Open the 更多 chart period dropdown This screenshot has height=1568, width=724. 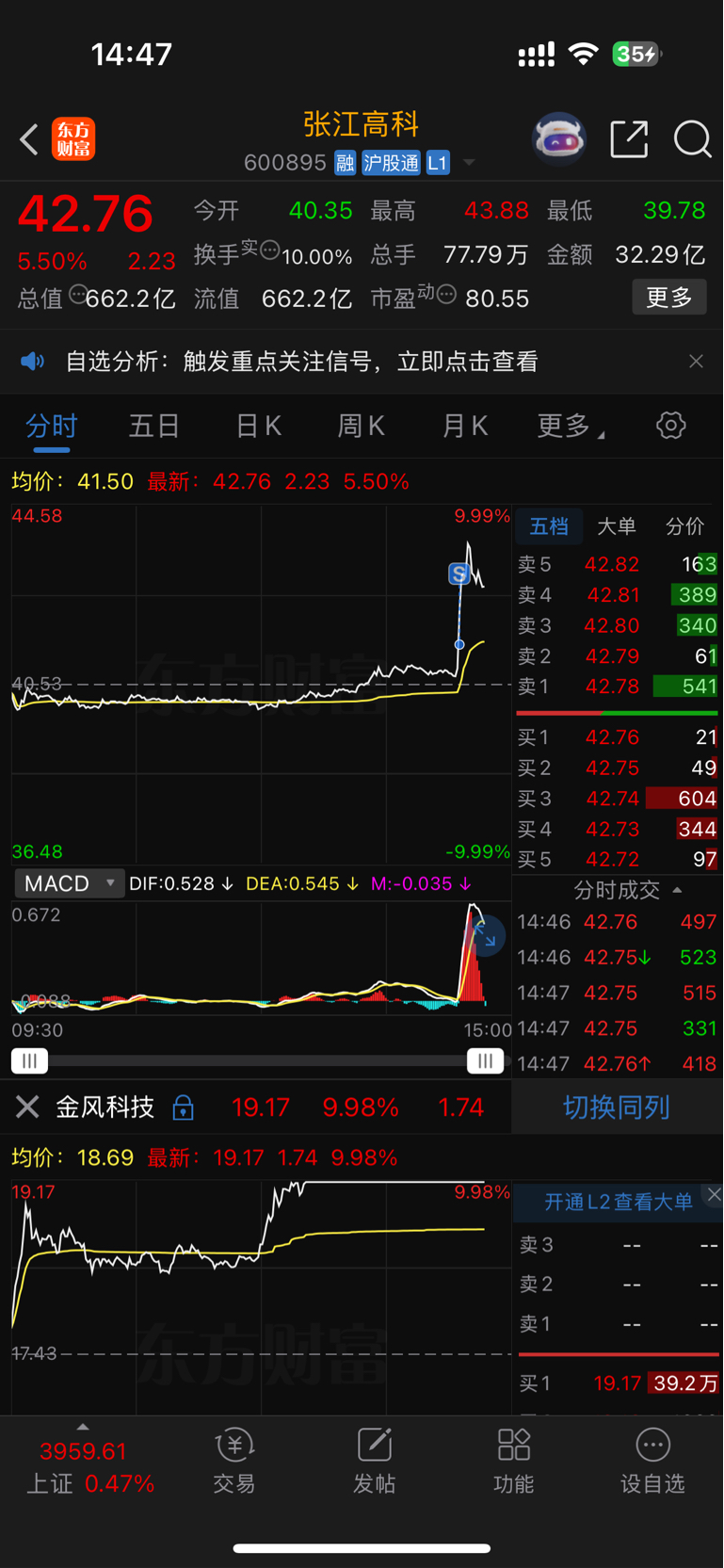[x=571, y=427]
